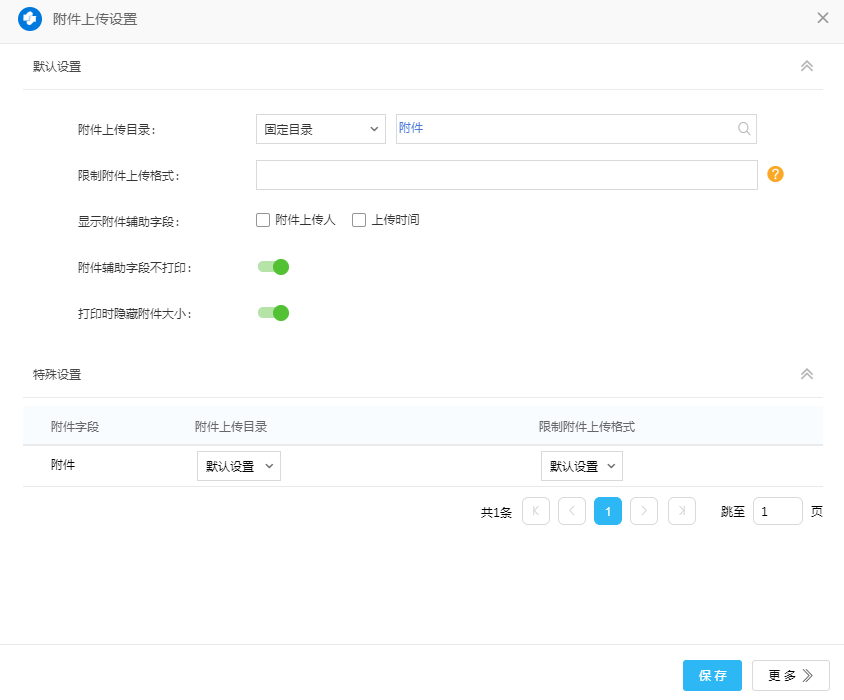
Task: Click the 限制附件上传格式 input field
Action: point(506,175)
